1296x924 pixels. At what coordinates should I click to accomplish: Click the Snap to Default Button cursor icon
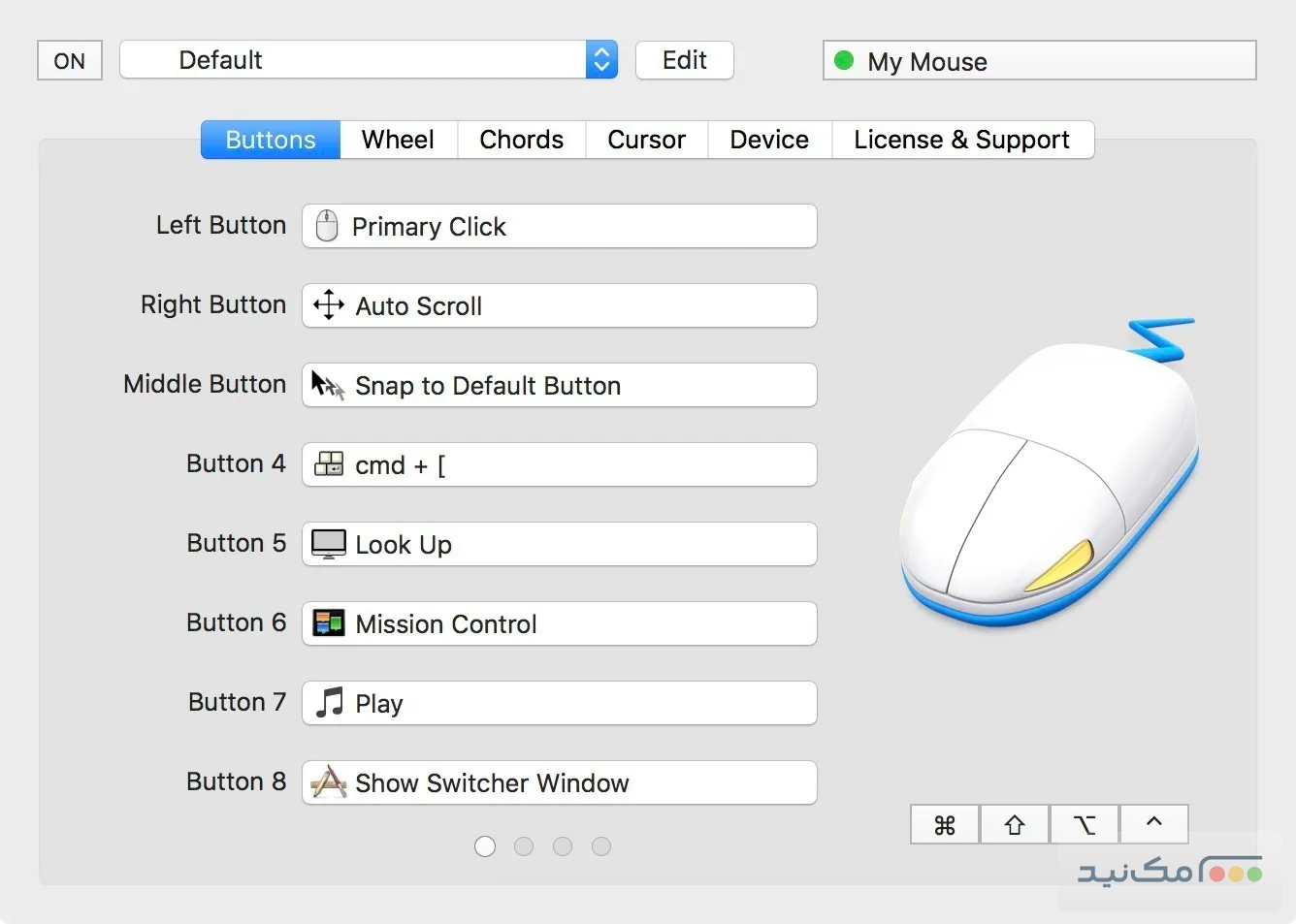point(328,385)
